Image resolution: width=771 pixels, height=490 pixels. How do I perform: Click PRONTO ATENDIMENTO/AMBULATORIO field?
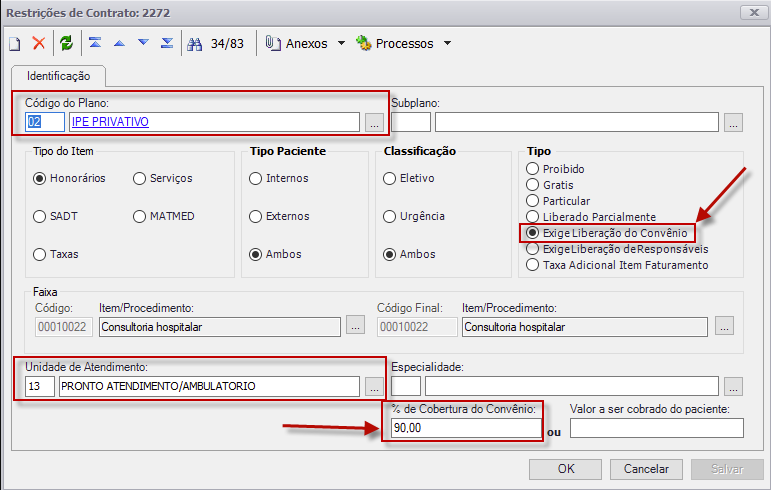click(209, 386)
